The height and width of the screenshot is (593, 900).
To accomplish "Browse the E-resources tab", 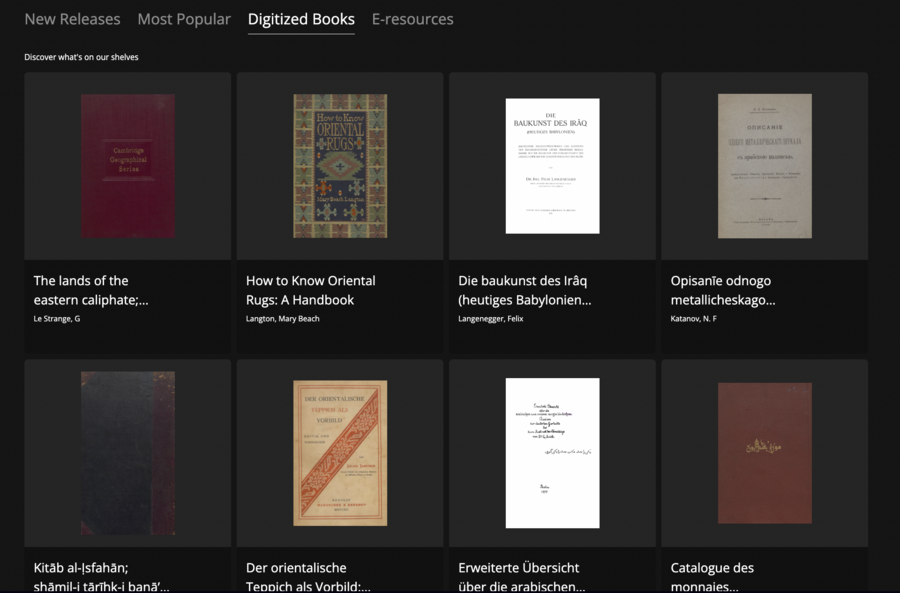I will (x=413, y=18).
